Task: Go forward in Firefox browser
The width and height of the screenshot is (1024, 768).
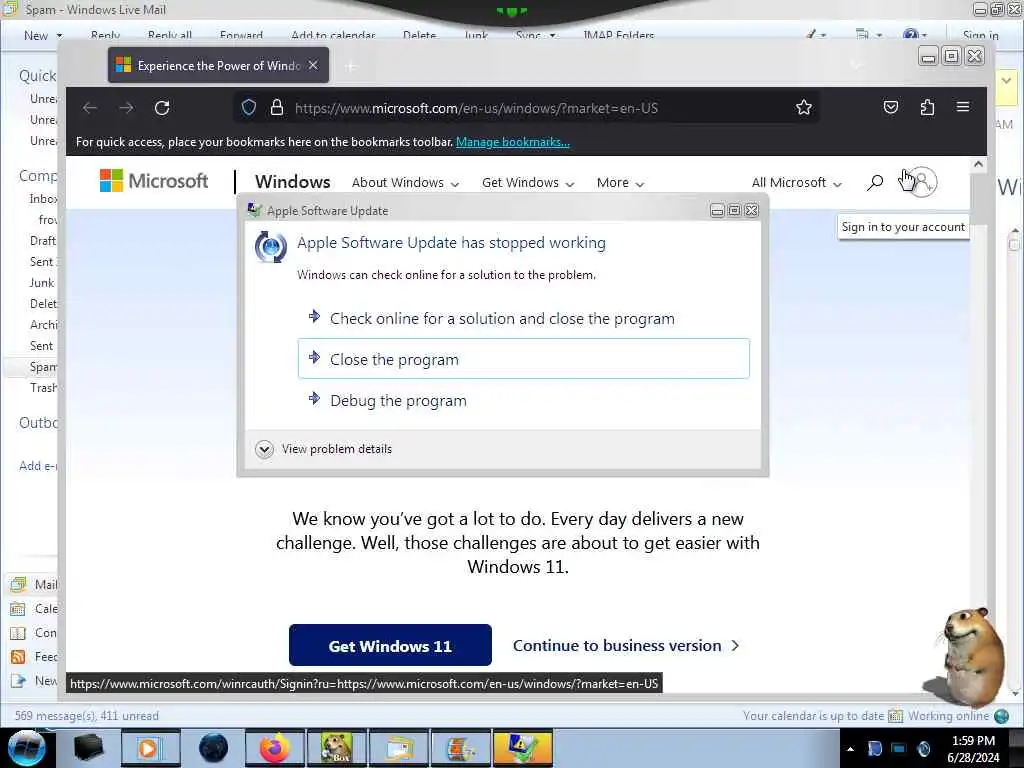Action: [x=126, y=108]
